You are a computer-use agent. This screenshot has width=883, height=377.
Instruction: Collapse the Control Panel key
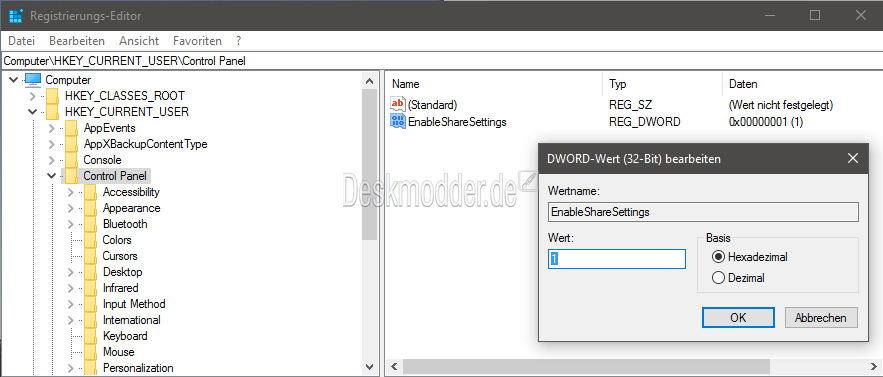pyautogui.click(x=52, y=176)
